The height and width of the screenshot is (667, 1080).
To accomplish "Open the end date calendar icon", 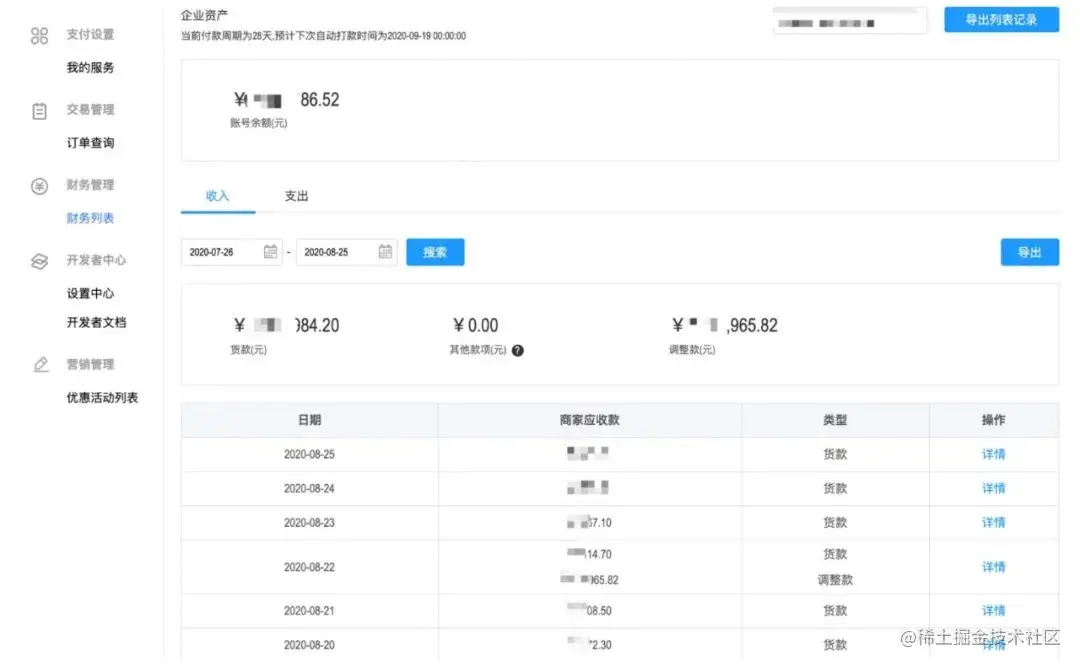I will click(385, 252).
